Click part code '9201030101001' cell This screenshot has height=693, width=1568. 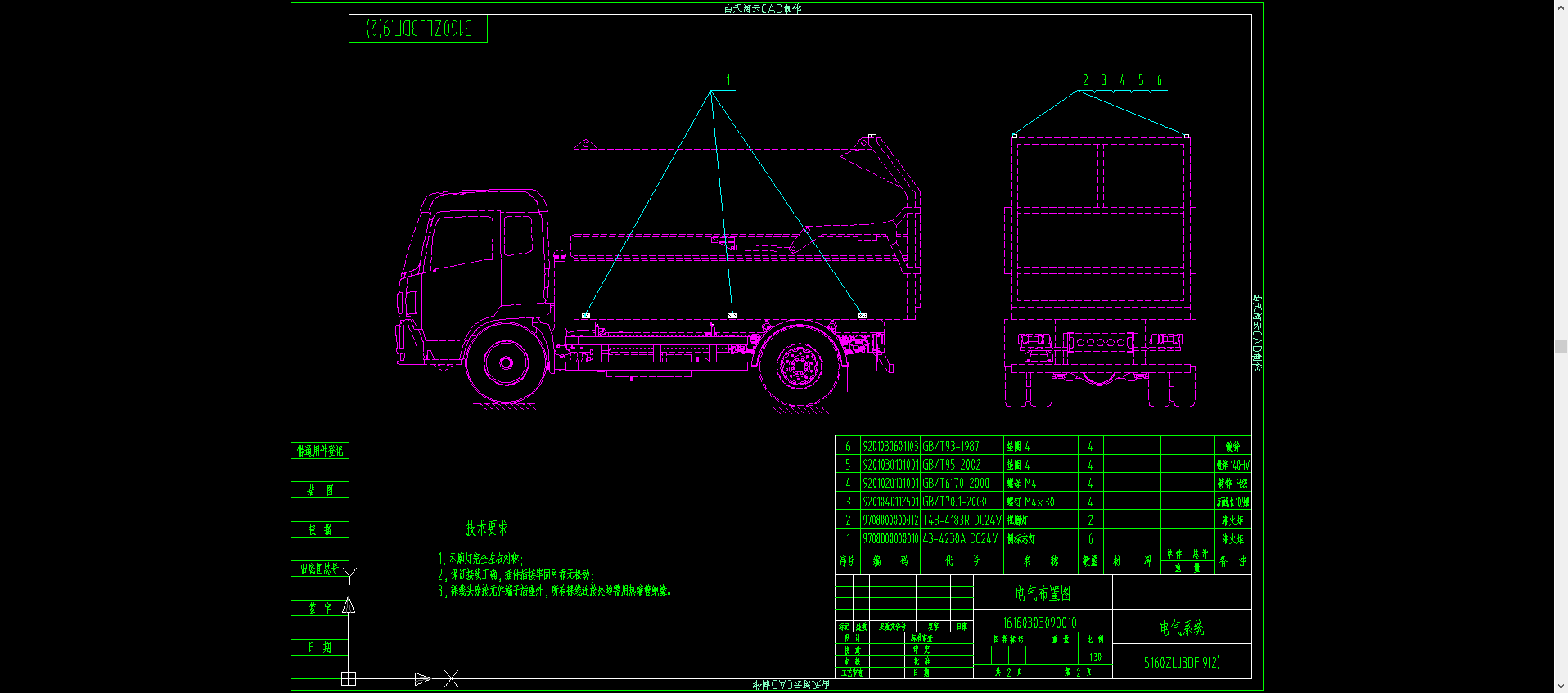[890, 465]
